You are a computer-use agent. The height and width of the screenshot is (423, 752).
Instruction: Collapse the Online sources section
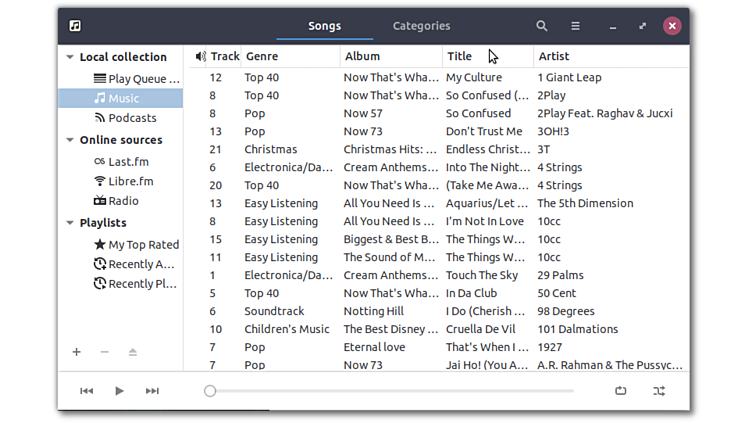pos(69,140)
